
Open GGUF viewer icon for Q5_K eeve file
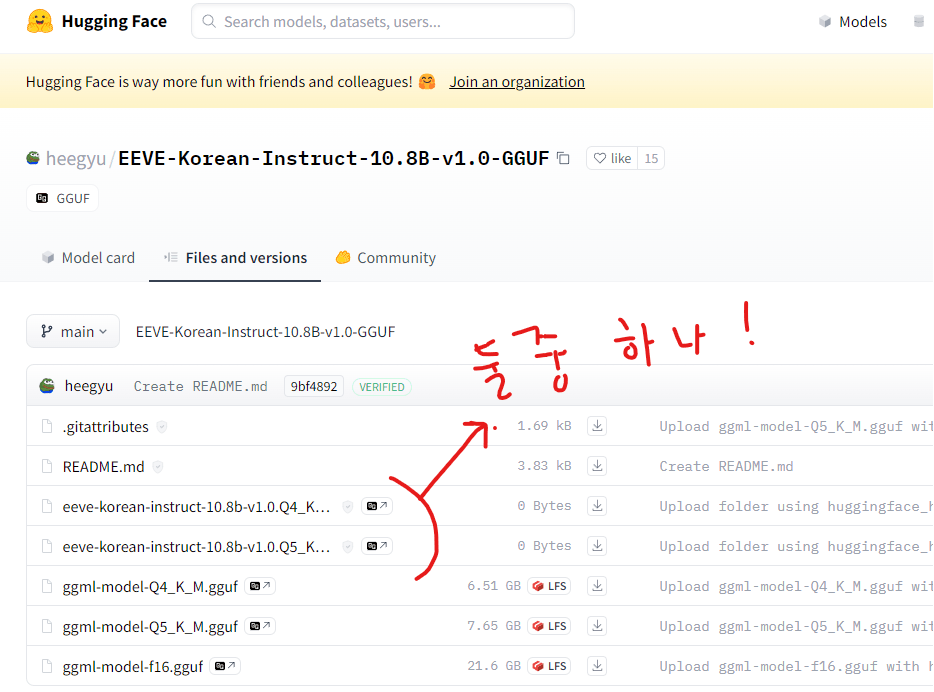tap(377, 546)
